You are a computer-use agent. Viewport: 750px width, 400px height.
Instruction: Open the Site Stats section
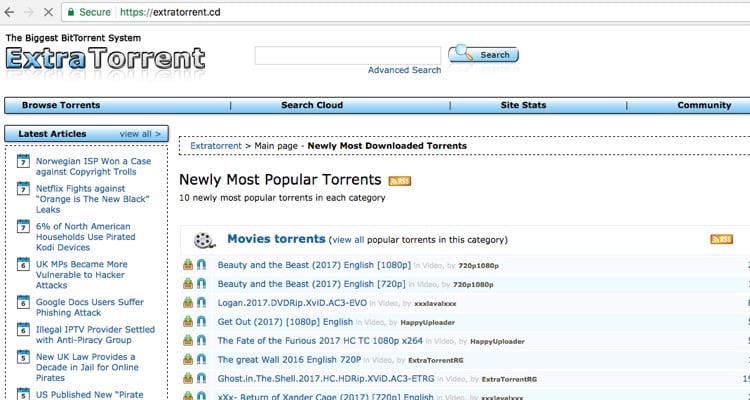pos(523,105)
